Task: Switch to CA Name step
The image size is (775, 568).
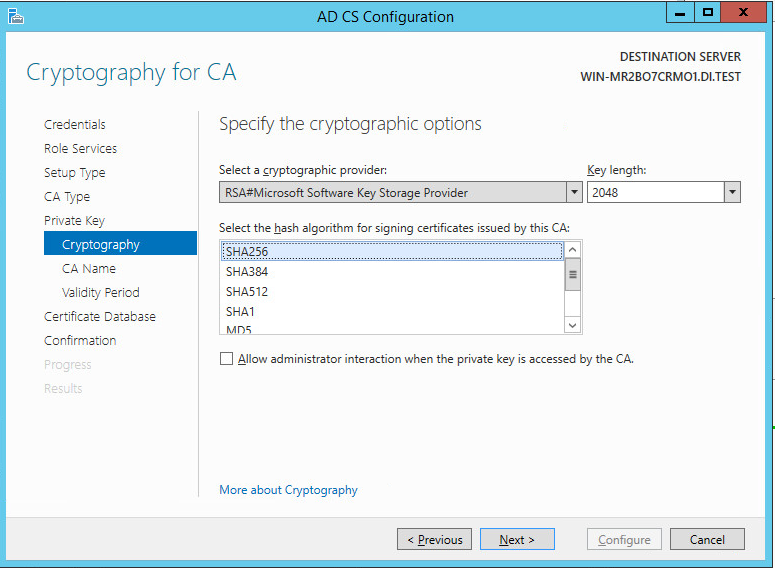Action: tap(89, 269)
